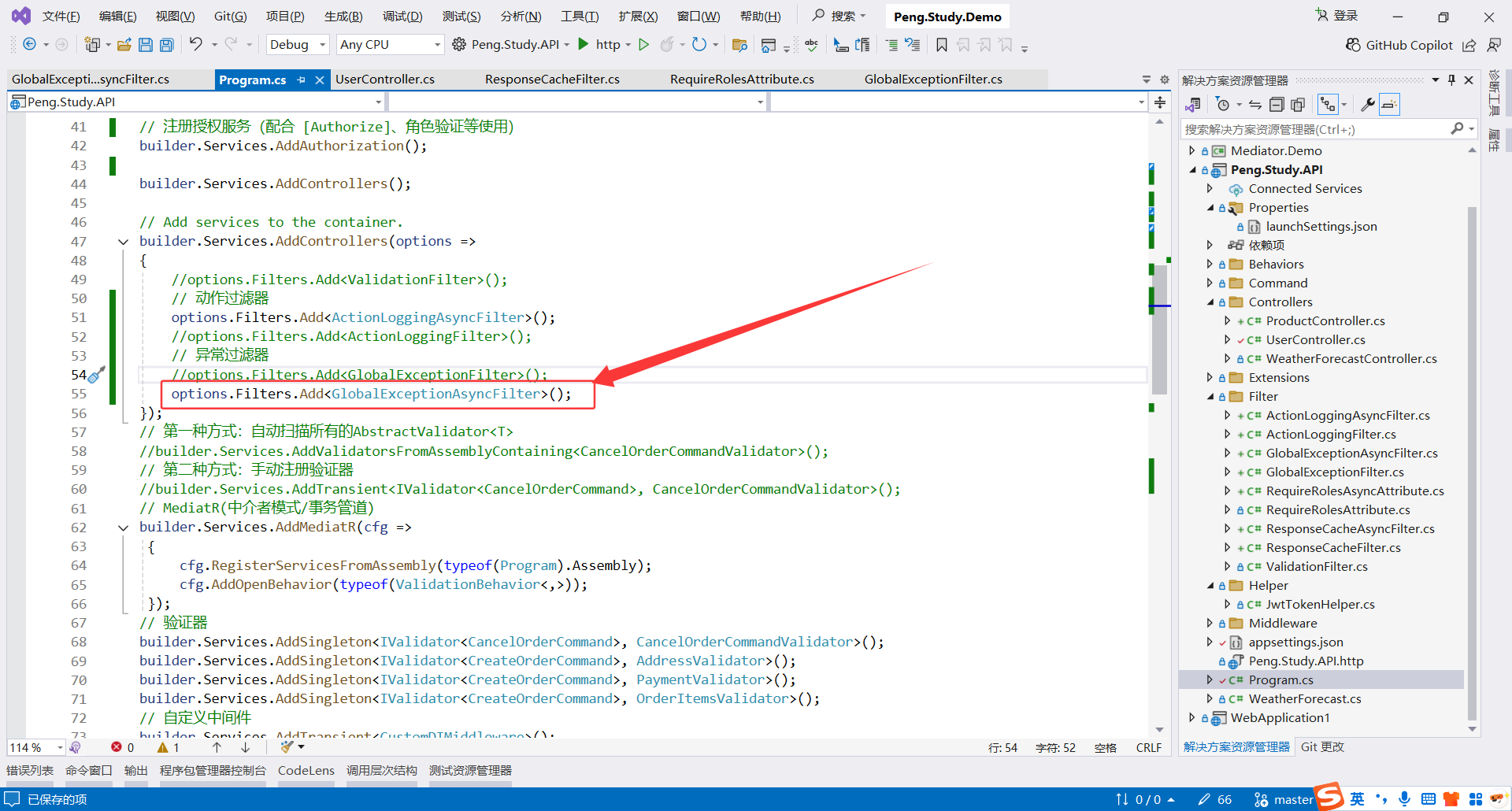Open GitHub Copilot

pos(1399,45)
